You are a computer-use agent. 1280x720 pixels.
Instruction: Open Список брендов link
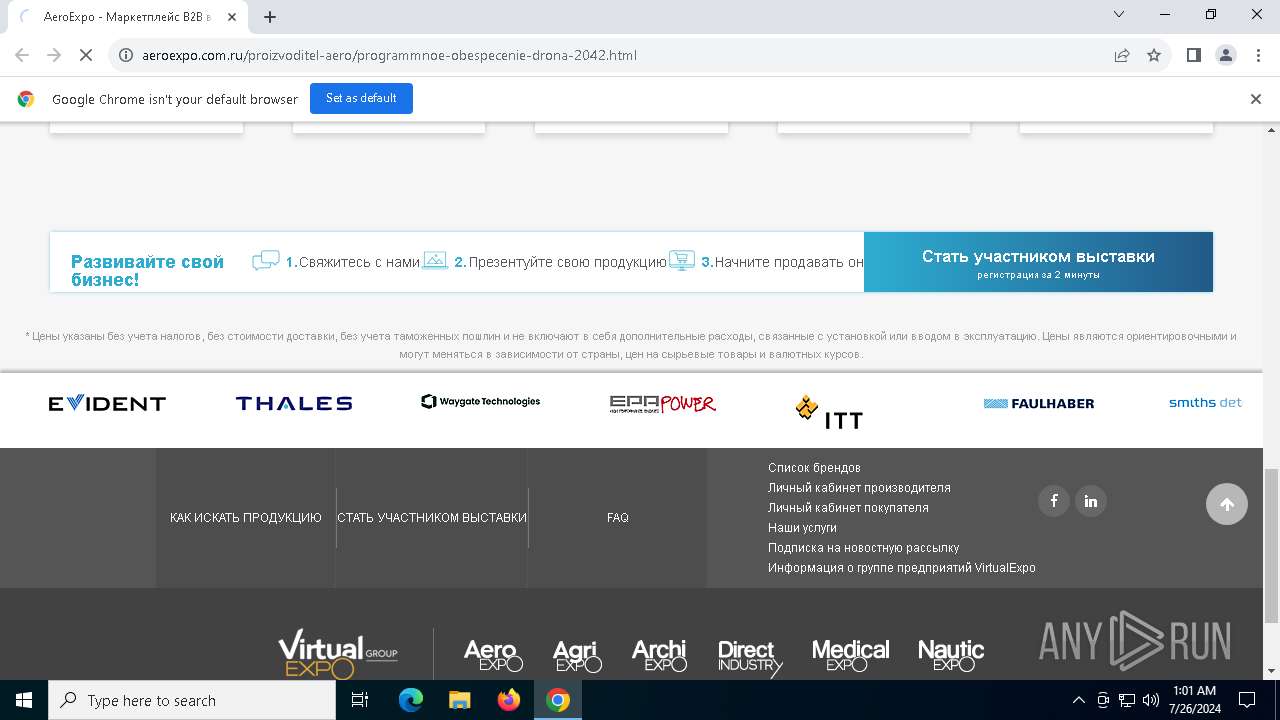point(814,468)
